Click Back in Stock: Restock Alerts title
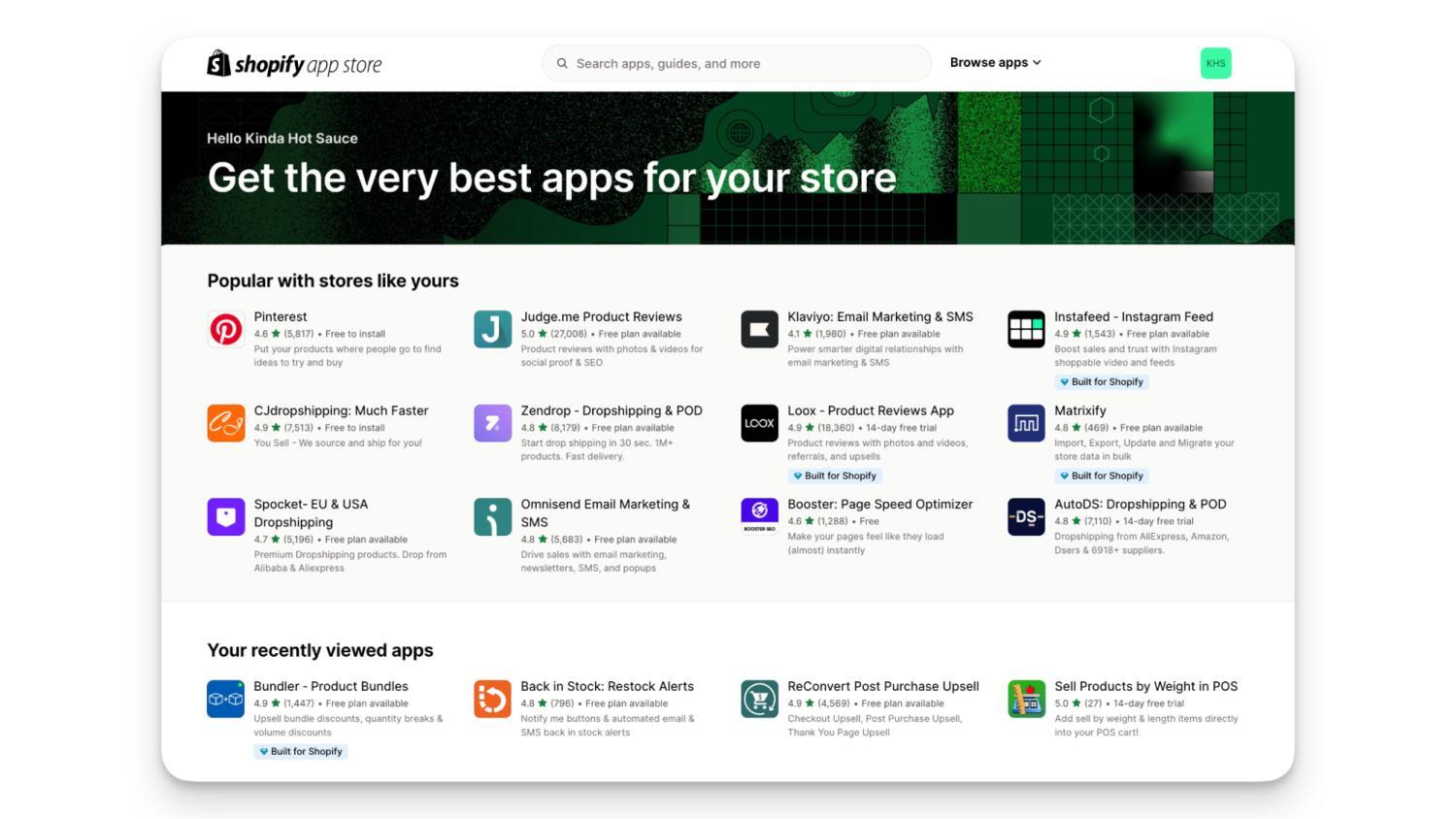The height and width of the screenshot is (819, 1456). [x=607, y=686]
